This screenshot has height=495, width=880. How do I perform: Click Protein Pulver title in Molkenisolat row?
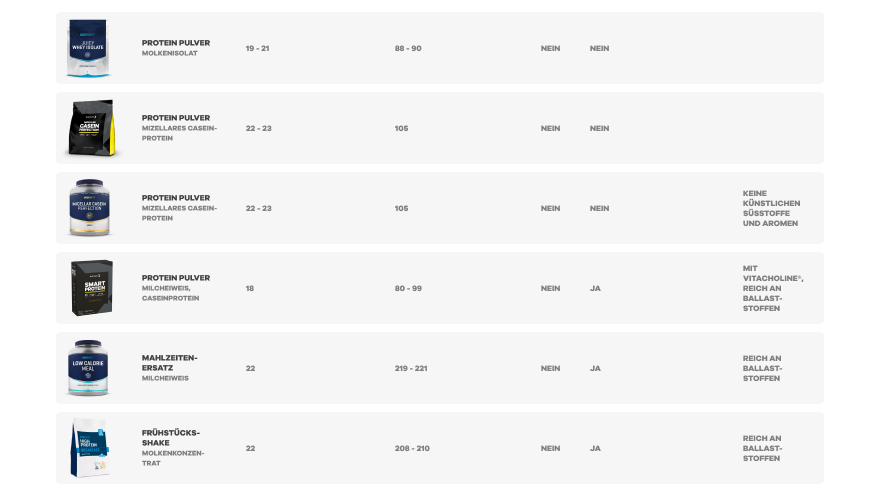pyautogui.click(x=176, y=43)
